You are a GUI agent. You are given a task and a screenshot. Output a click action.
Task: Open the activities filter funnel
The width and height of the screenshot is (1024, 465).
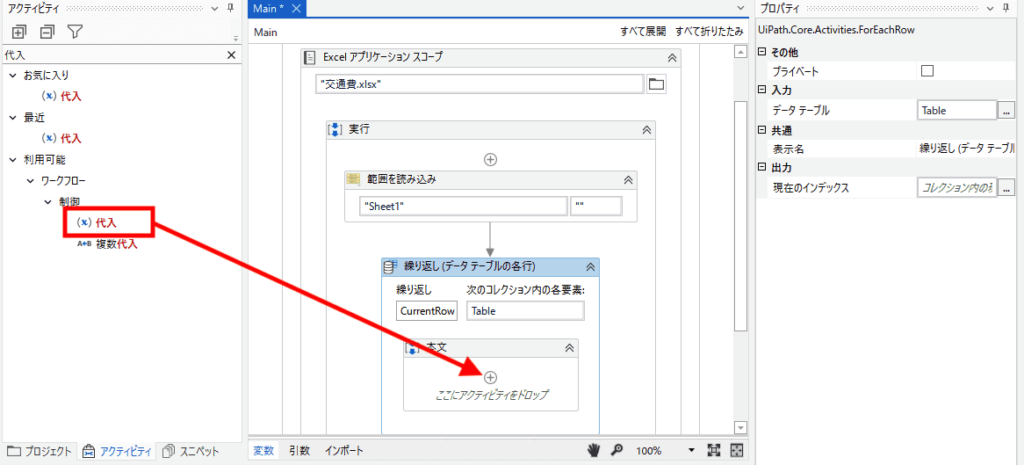pos(75,31)
